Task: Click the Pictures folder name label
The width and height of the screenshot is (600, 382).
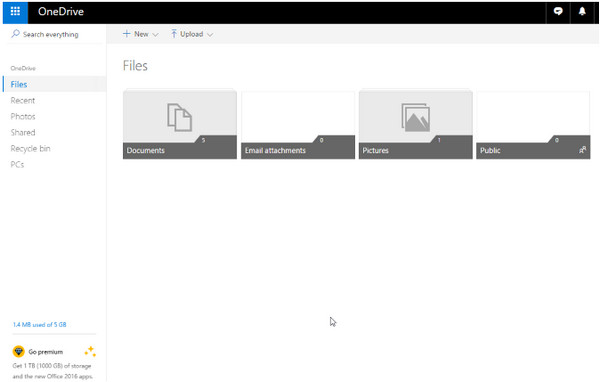Action: [375, 150]
